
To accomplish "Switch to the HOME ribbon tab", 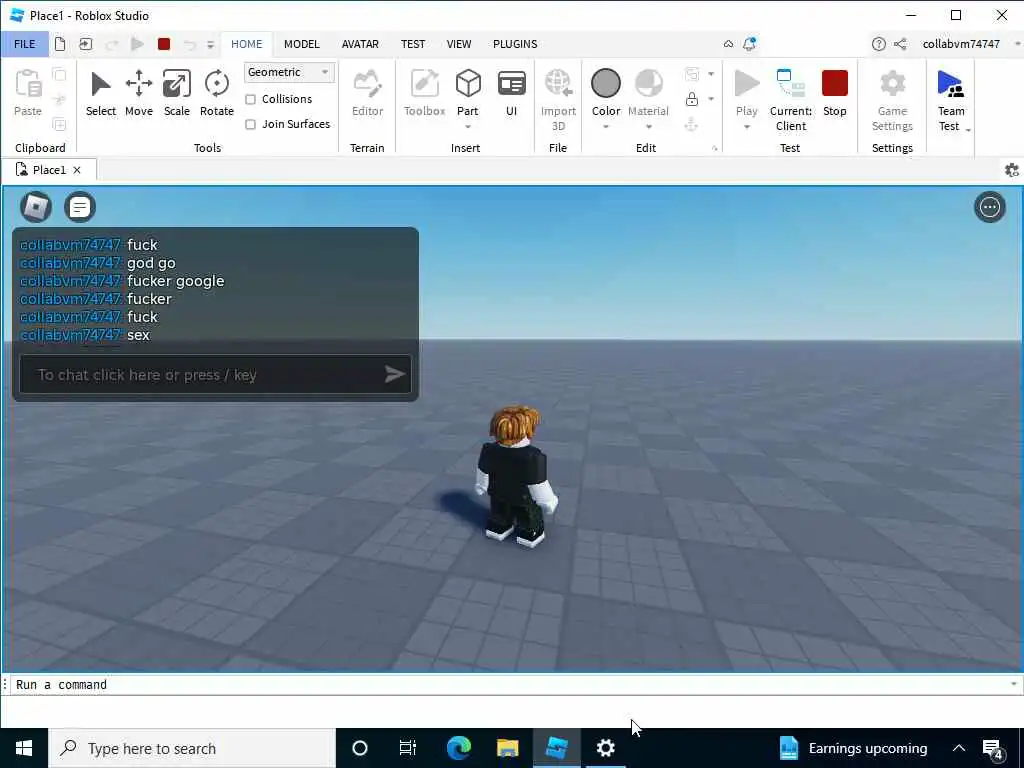I will pyautogui.click(x=246, y=44).
